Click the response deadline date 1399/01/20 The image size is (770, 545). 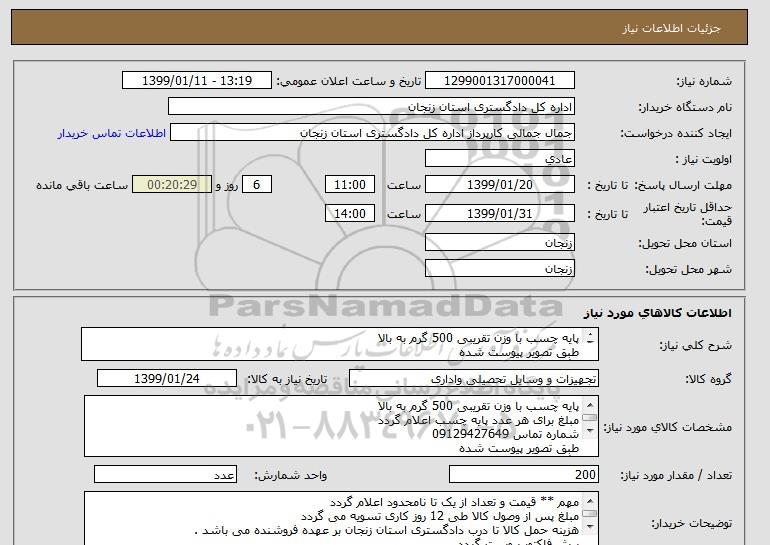pos(499,185)
